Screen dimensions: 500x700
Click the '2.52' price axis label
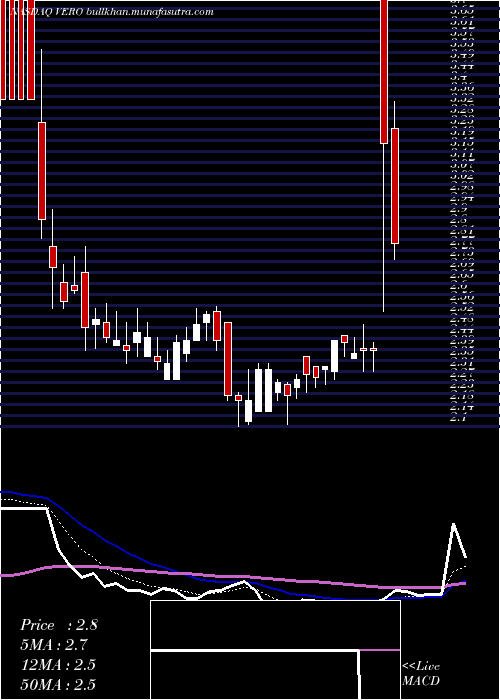pos(462,308)
